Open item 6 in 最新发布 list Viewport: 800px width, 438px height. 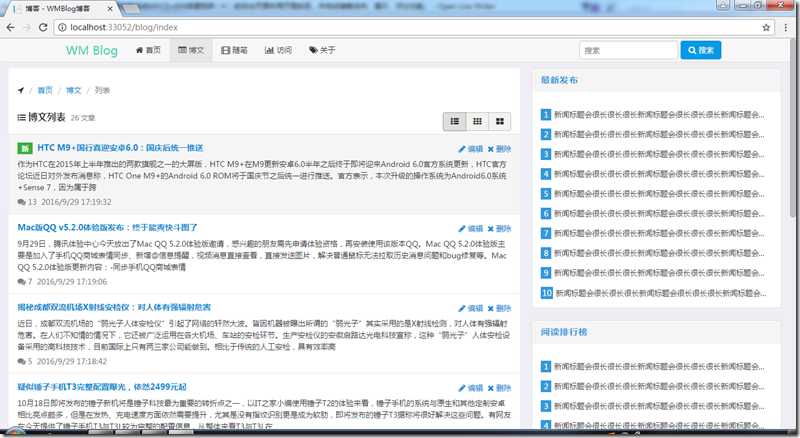[659, 213]
